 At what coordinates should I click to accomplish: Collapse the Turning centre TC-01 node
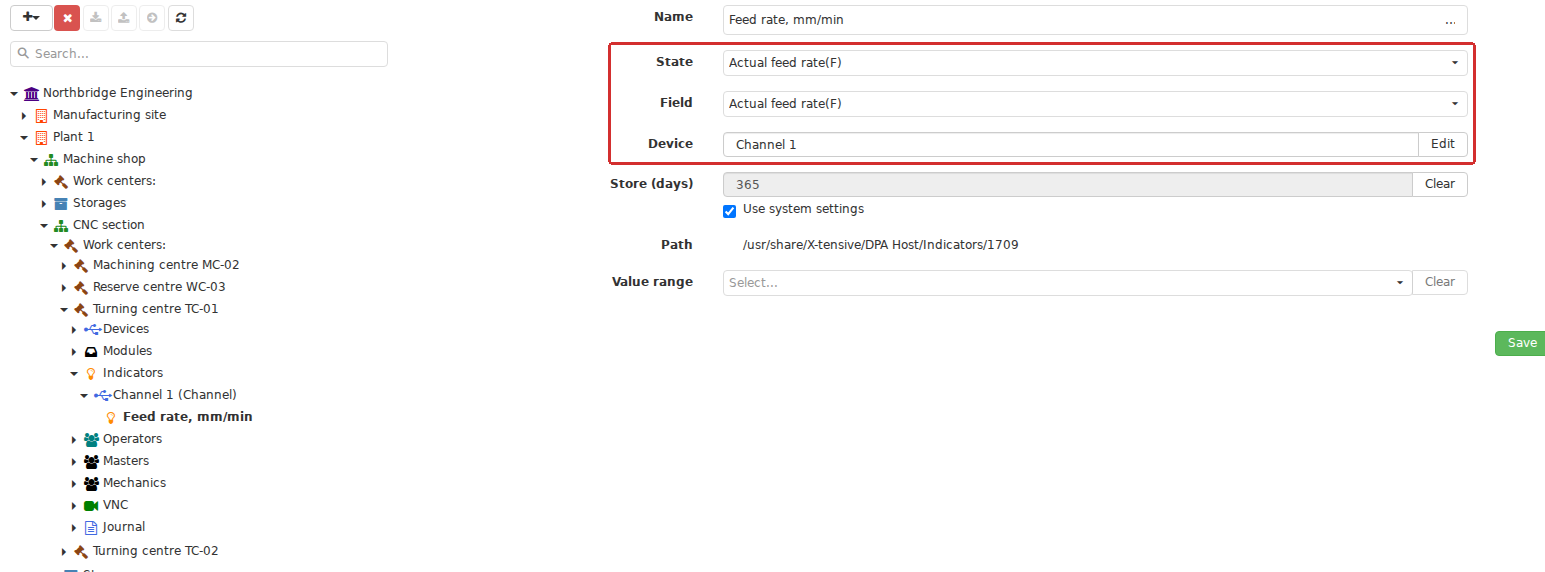(64, 309)
